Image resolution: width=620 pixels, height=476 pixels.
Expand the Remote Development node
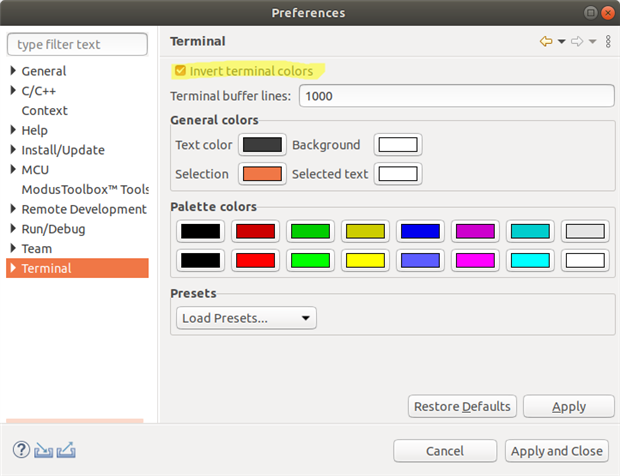click(x=13, y=209)
